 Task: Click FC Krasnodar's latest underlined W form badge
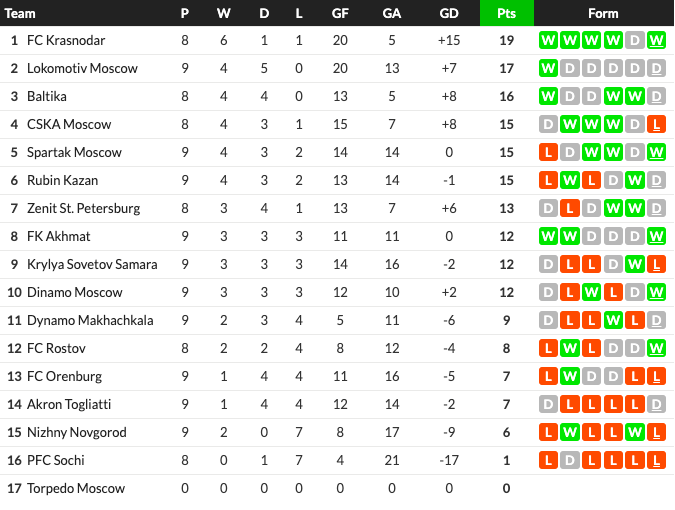(x=656, y=40)
